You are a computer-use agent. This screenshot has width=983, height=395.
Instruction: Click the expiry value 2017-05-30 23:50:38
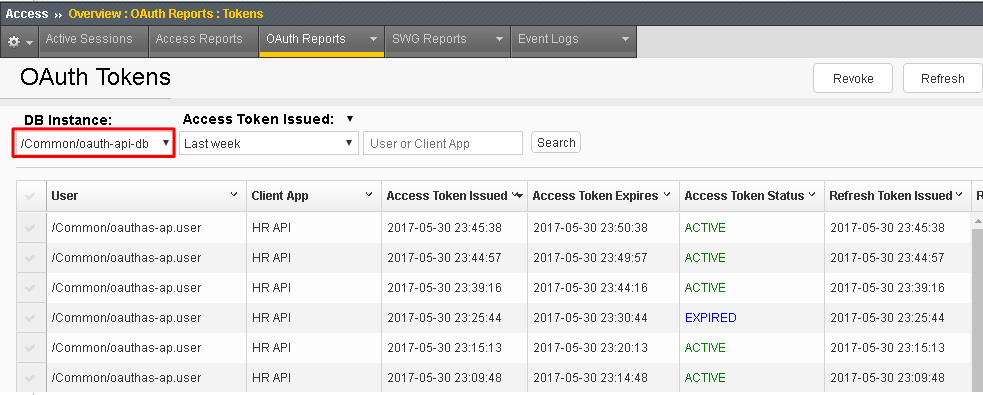590,228
